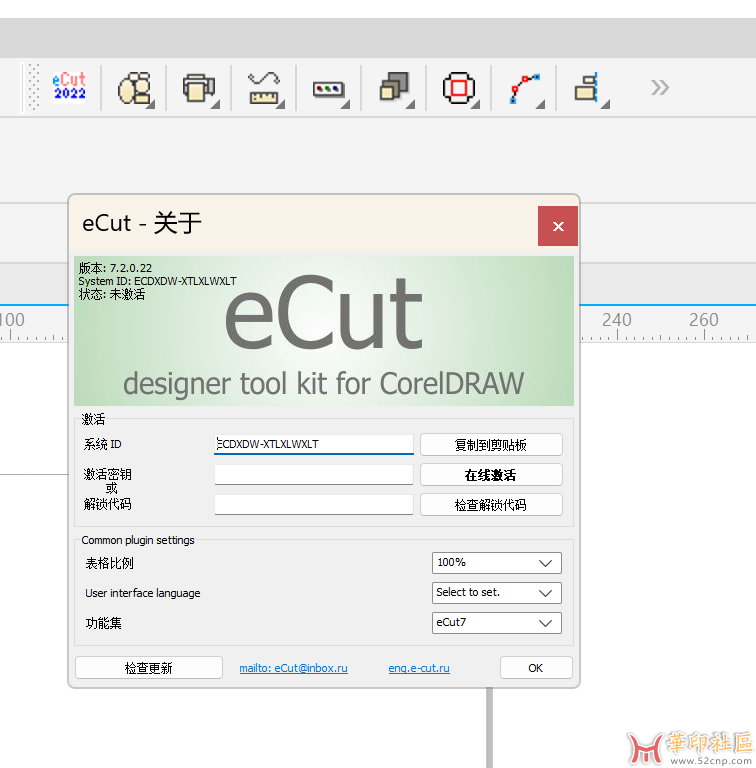Open the User interface language dropdown

496,593
